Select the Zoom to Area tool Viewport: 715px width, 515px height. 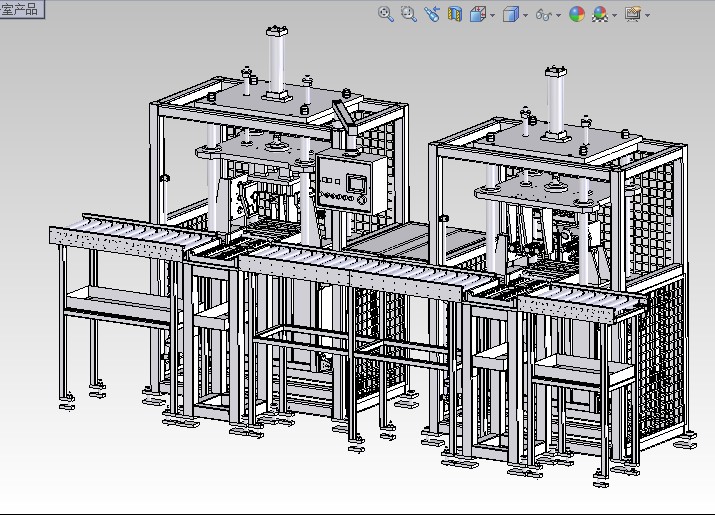(x=408, y=14)
